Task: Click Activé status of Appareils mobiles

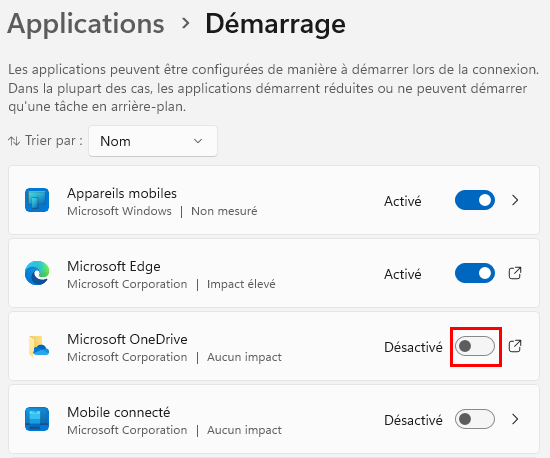Action: (x=403, y=201)
